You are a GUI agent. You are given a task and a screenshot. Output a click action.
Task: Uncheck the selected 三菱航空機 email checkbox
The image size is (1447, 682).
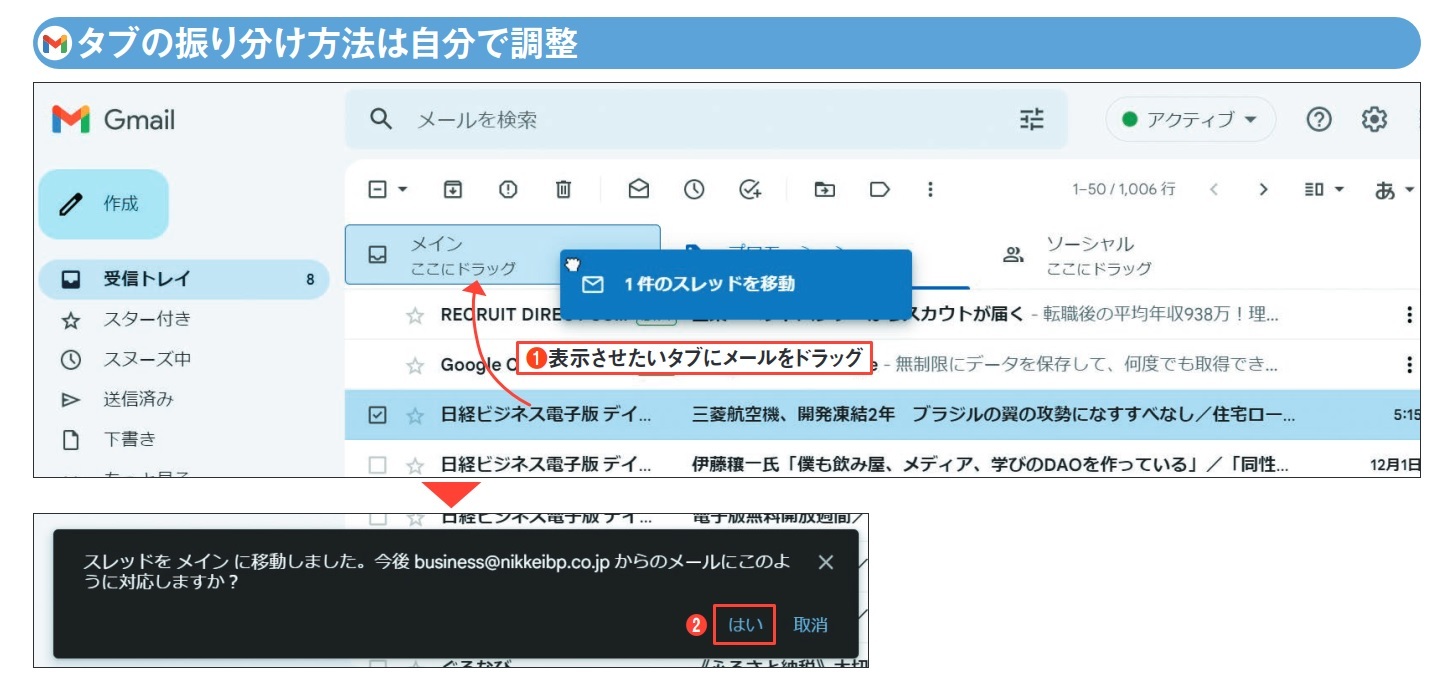pos(377,415)
